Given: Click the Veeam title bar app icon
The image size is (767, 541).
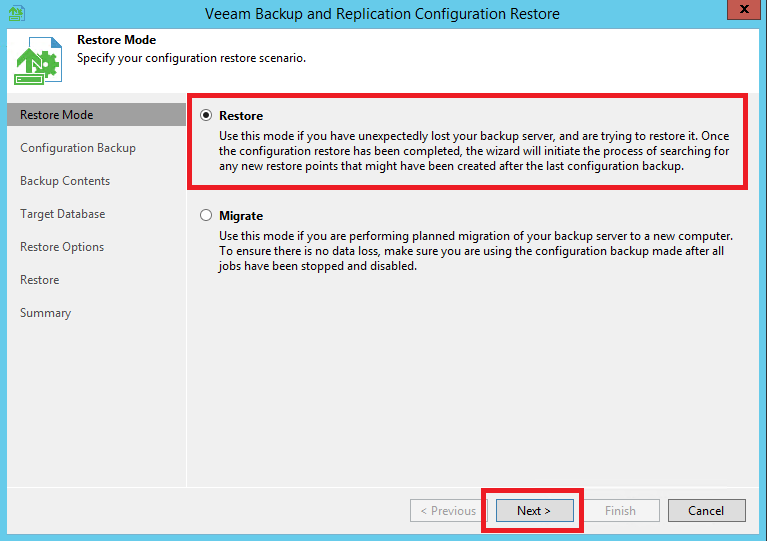Looking at the screenshot, I should pyautogui.click(x=16, y=13).
